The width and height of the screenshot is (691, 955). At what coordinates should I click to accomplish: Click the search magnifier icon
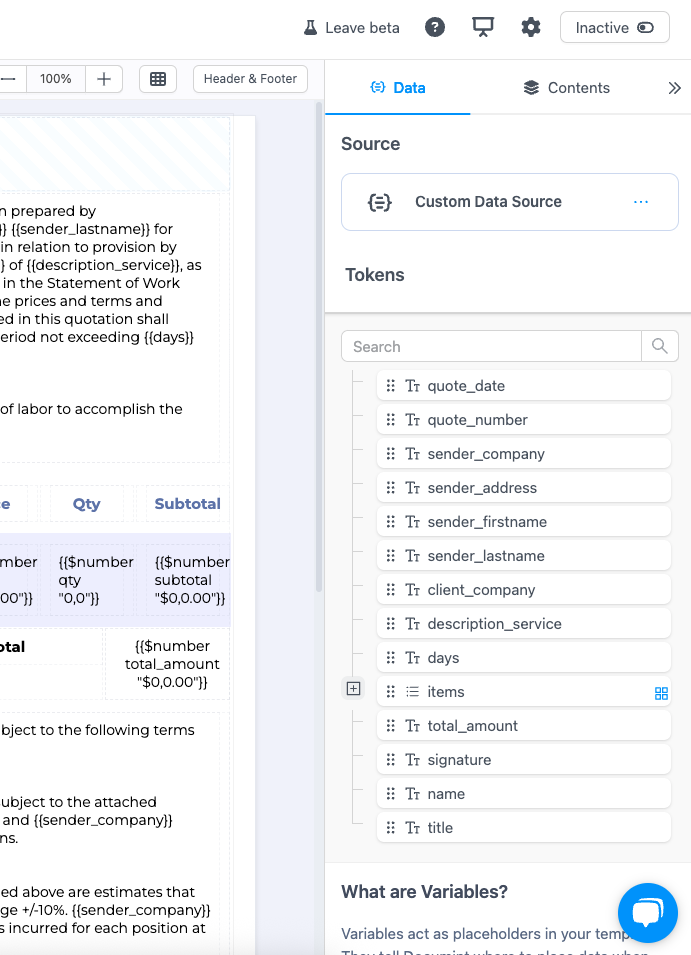[x=660, y=346]
